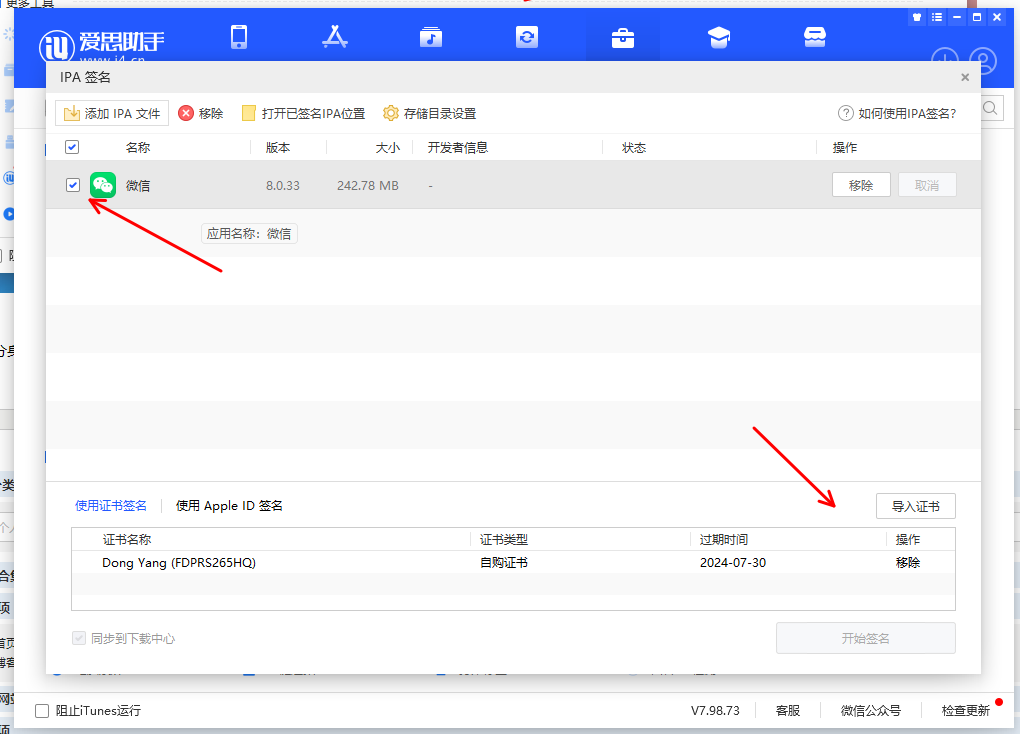This screenshot has height=734, width=1020.
Task: Close the IPA 签名 dialog
Action: 965,77
